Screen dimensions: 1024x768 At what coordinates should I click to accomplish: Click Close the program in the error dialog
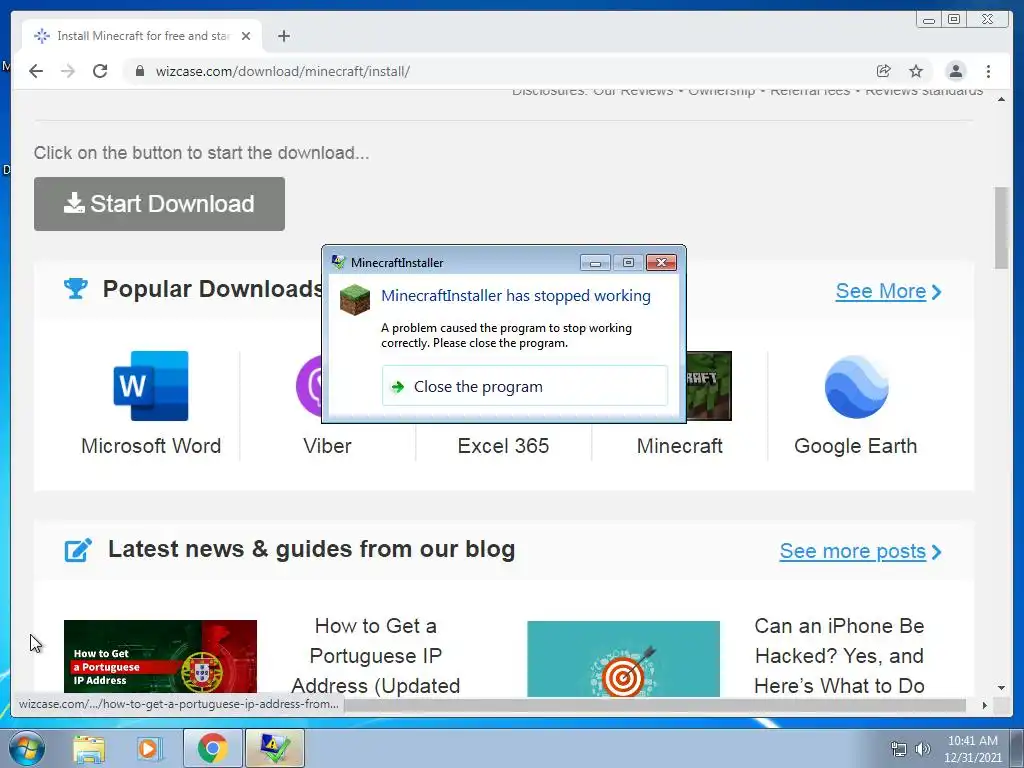[524, 386]
